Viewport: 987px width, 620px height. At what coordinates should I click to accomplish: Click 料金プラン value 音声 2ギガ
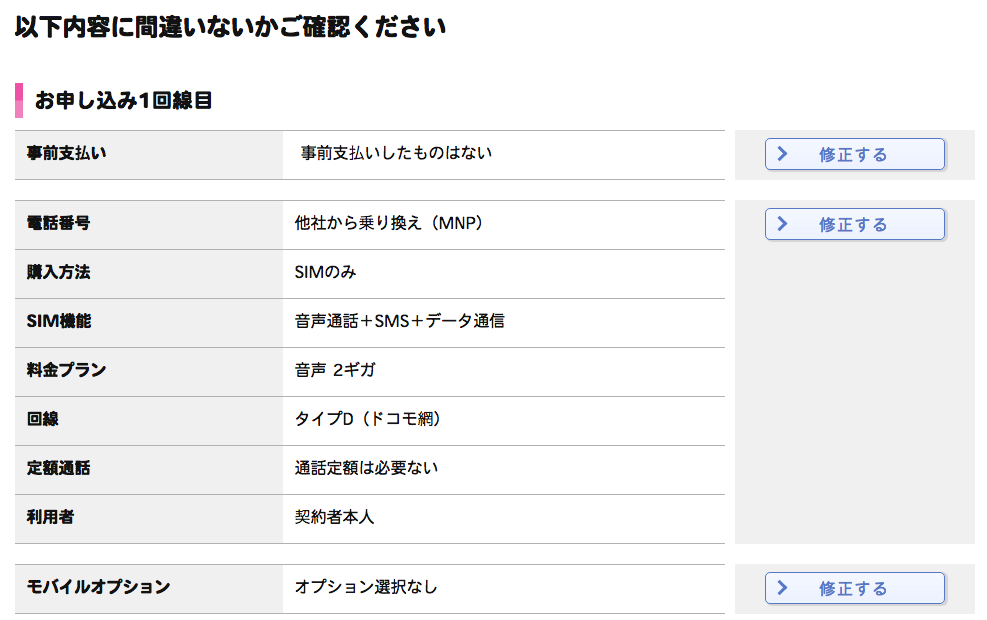335,370
